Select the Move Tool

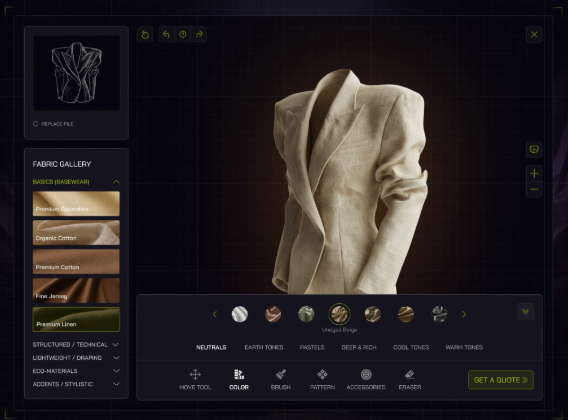195,379
